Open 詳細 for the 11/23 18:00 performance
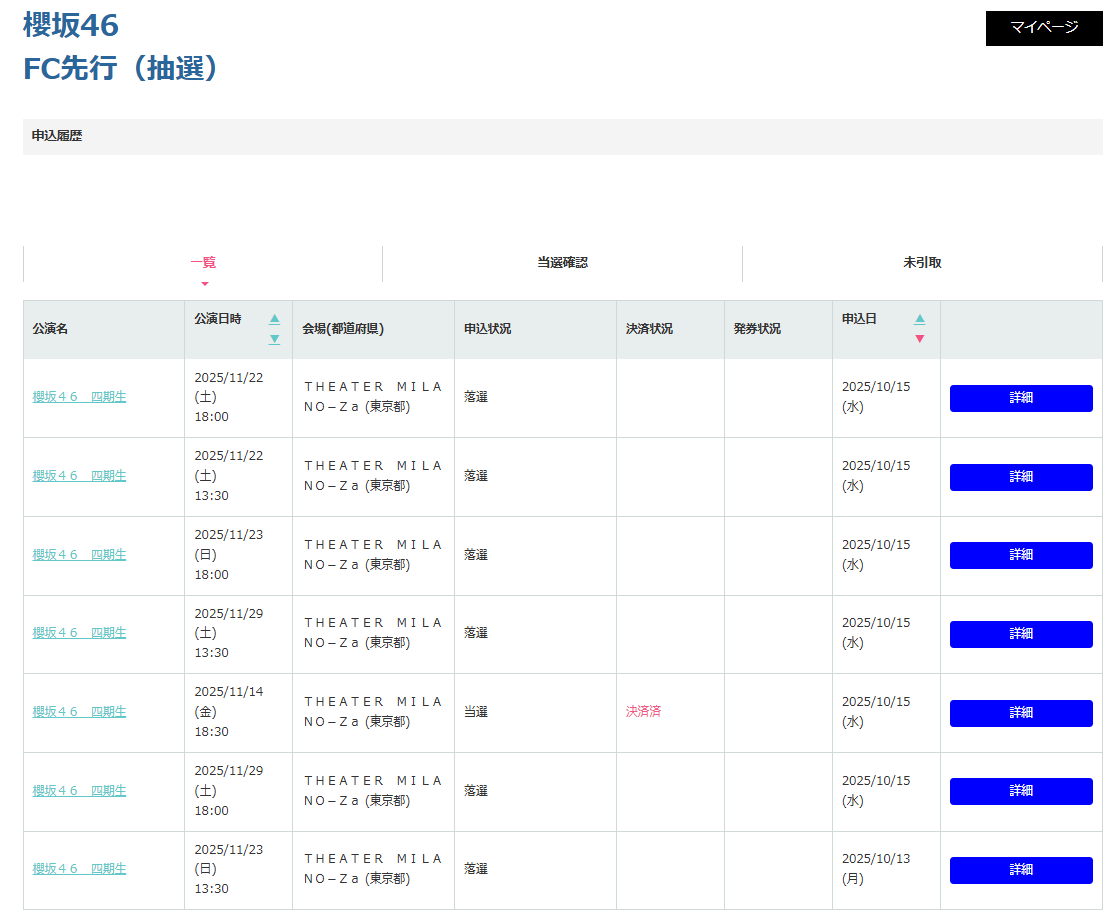This screenshot has height=918, width=1116. pyautogui.click(x=1020, y=555)
